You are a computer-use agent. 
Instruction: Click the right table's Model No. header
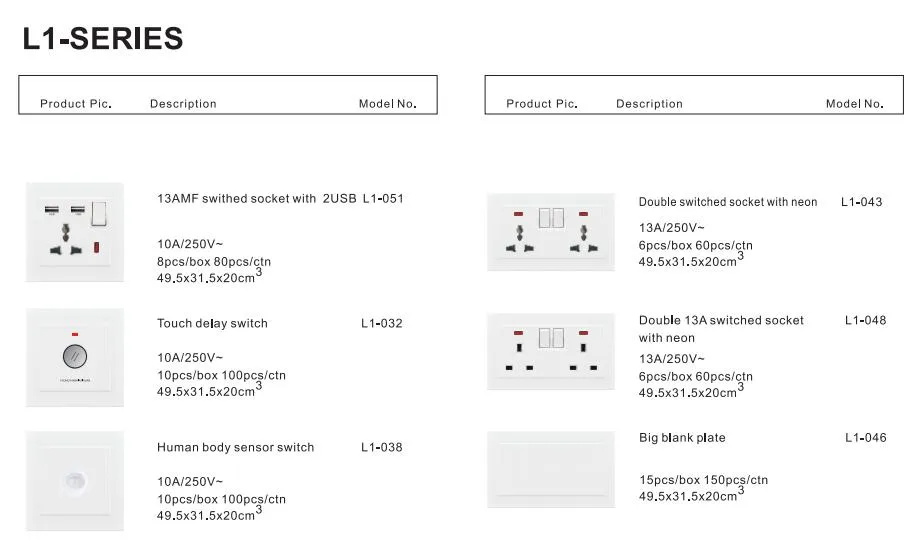tap(854, 104)
